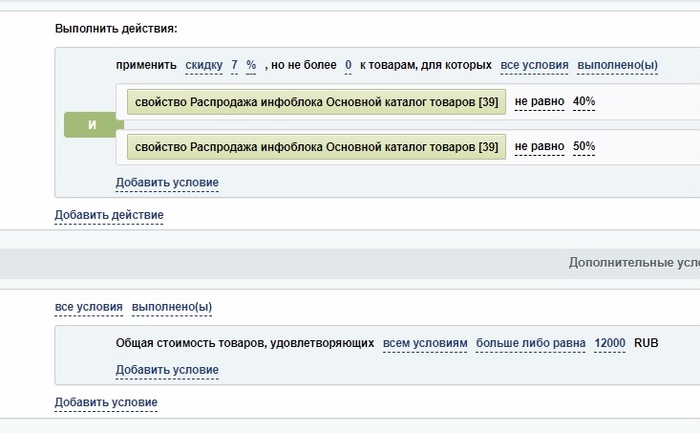The image size is (700, 433).
Task: Open the "всем условиям" selector
Action: pos(425,343)
